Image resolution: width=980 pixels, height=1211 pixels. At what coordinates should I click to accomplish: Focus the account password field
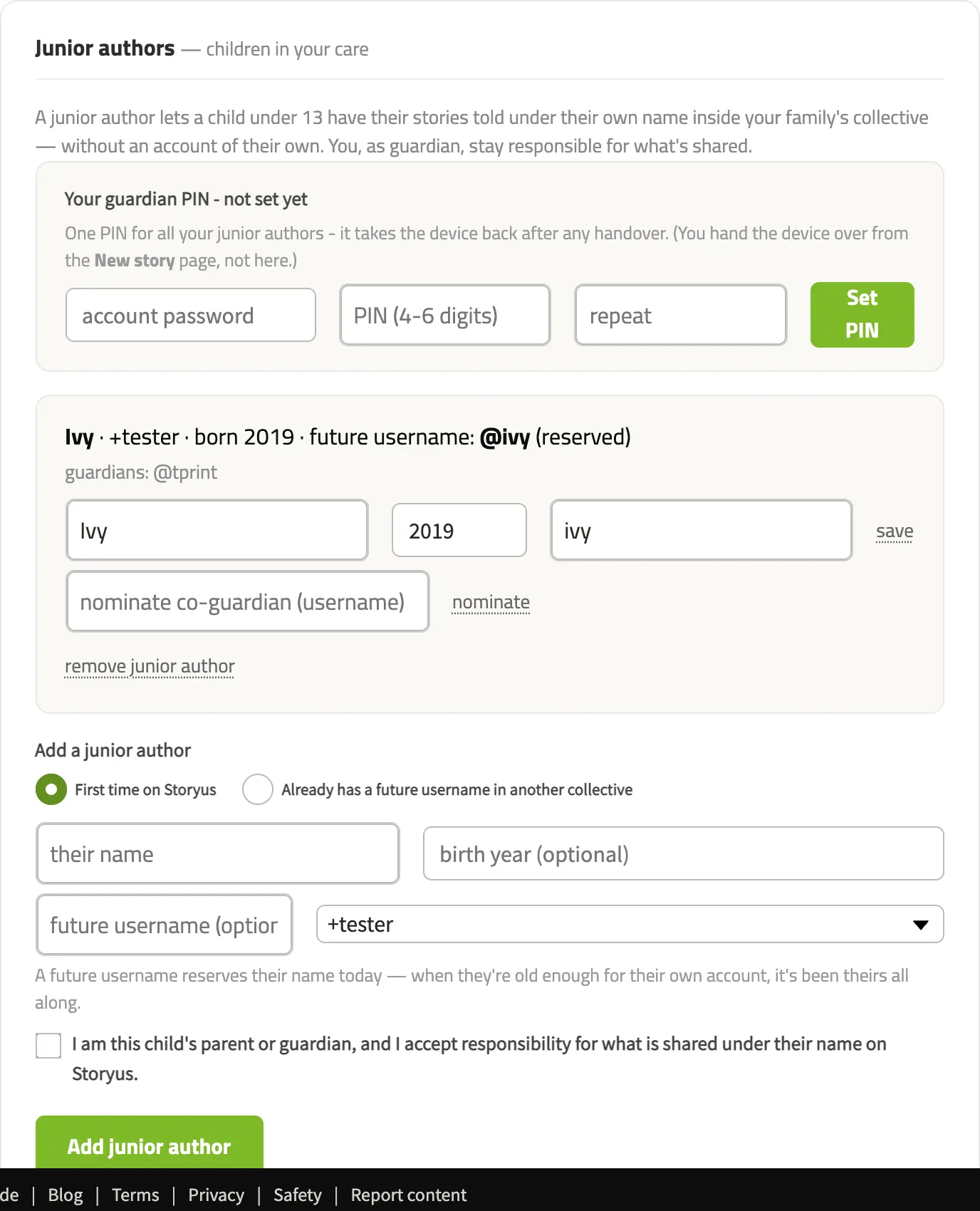pos(191,315)
